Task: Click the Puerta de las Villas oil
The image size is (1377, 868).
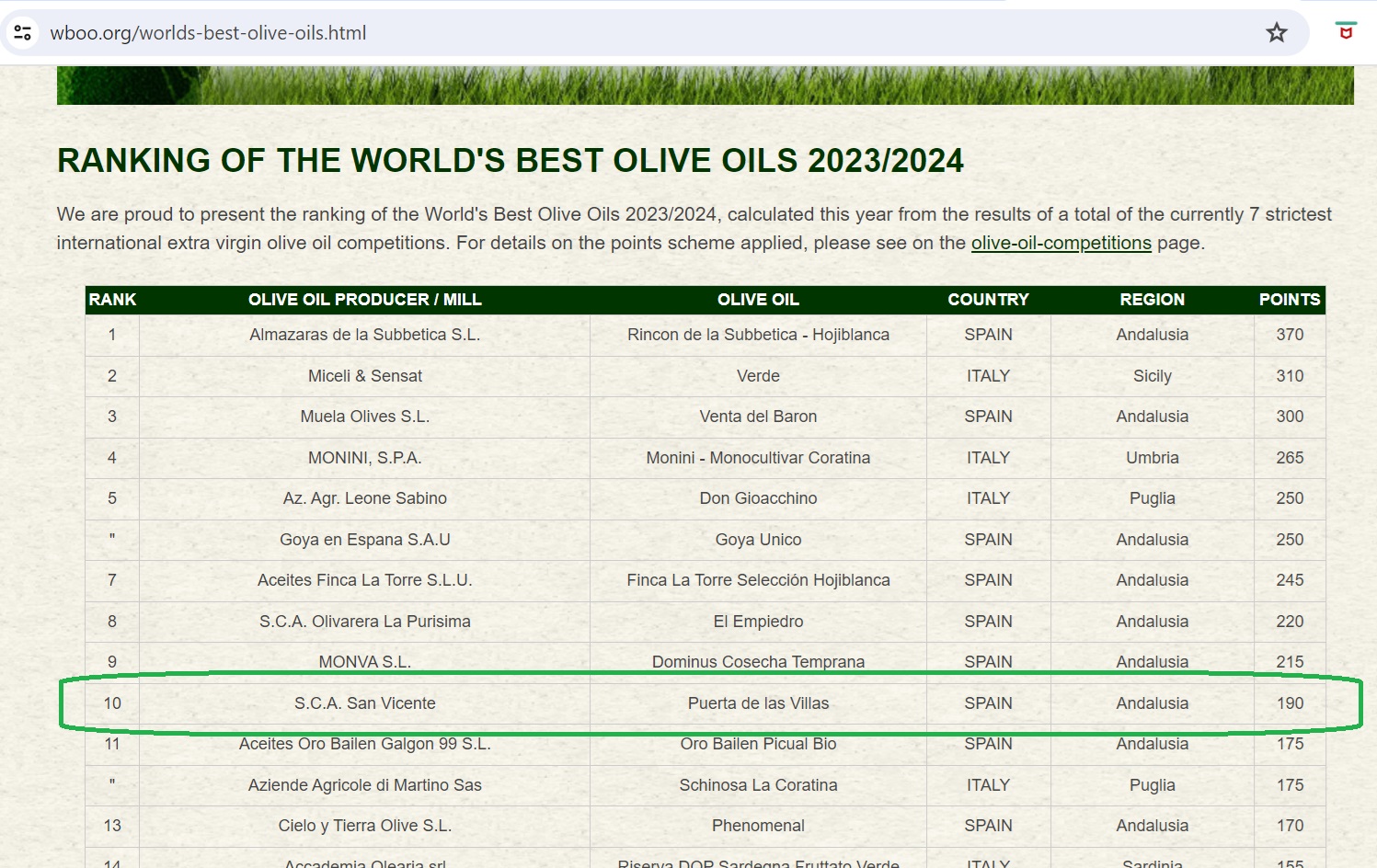Action: coord(758,703)
